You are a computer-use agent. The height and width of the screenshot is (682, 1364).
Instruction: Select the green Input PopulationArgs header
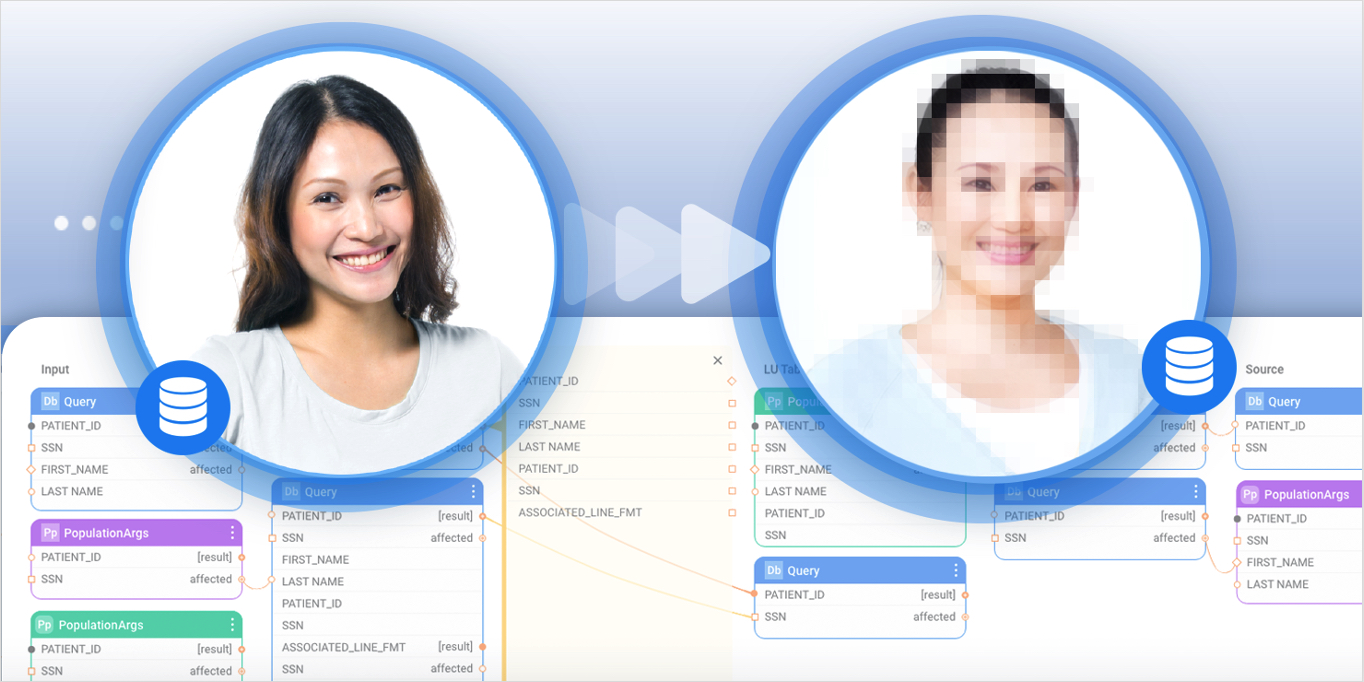(x=136, y=625)
